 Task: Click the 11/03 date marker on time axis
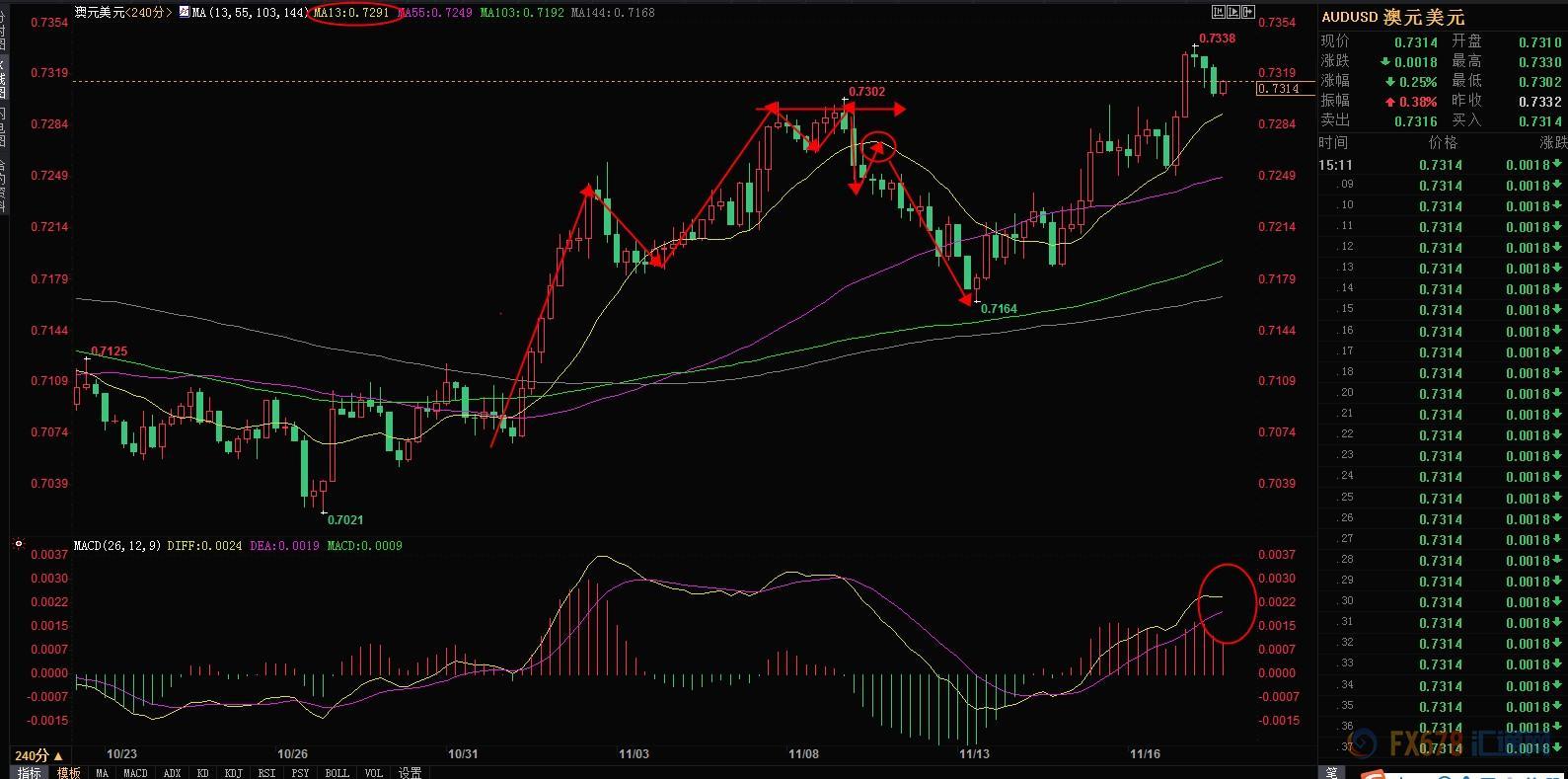[x=634, y=754]
